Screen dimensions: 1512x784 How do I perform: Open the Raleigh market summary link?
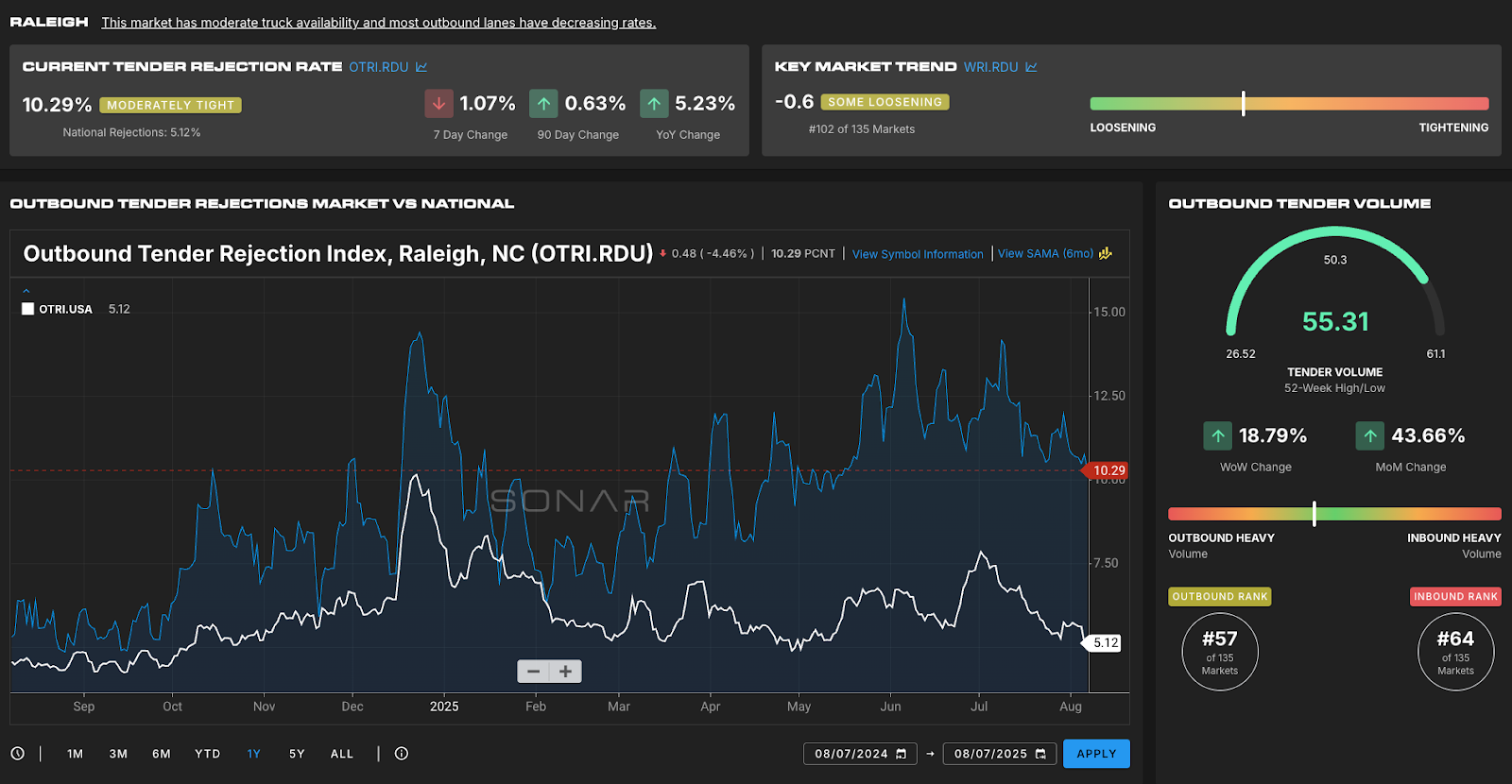coord(379,23)
